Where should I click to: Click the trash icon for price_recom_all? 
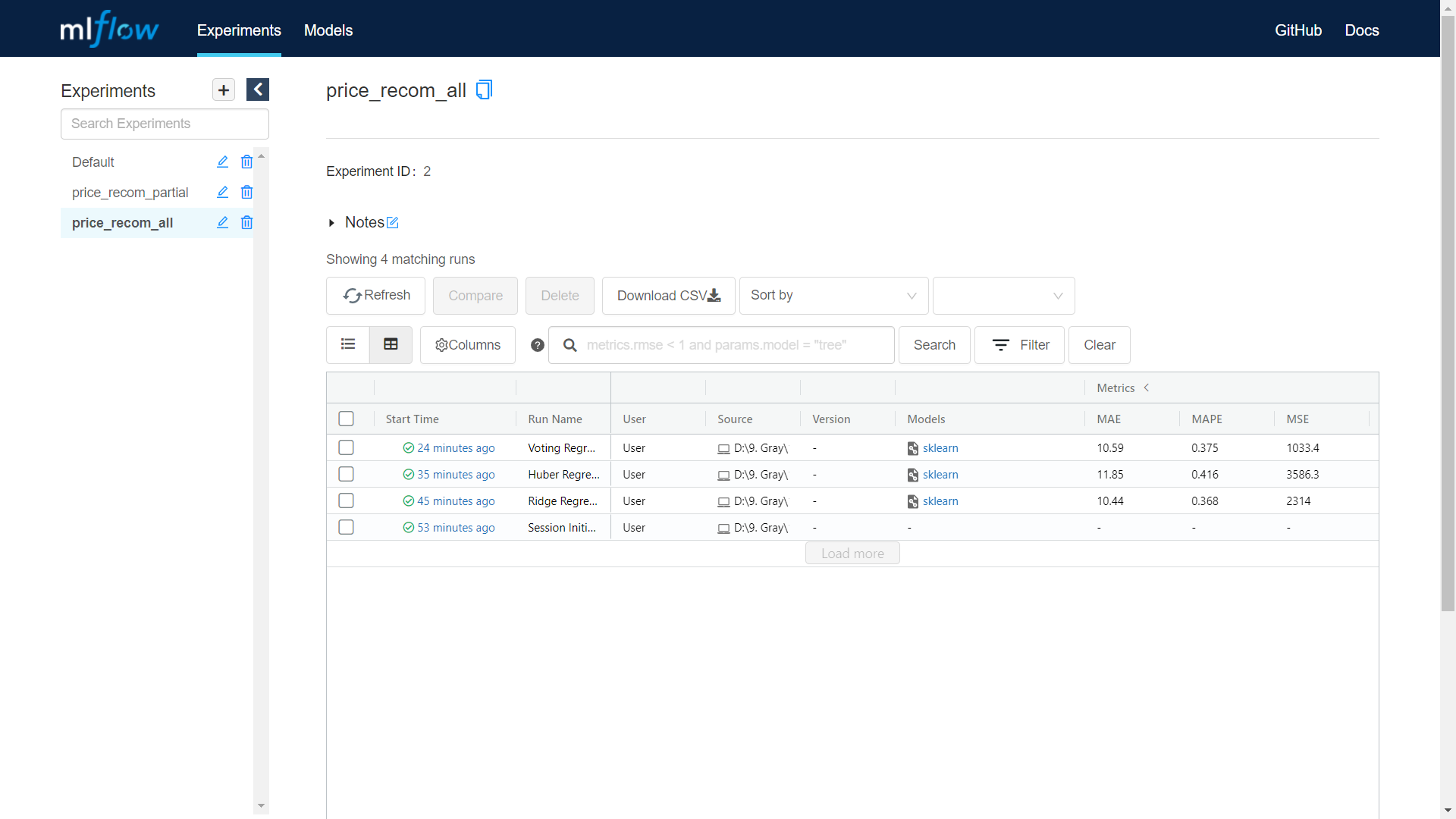point(246,223)
